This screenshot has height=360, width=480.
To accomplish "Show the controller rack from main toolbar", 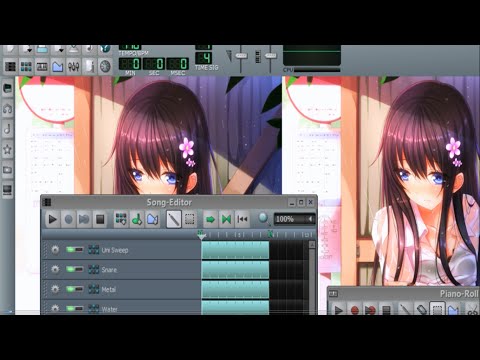I will tap(105, 66).
